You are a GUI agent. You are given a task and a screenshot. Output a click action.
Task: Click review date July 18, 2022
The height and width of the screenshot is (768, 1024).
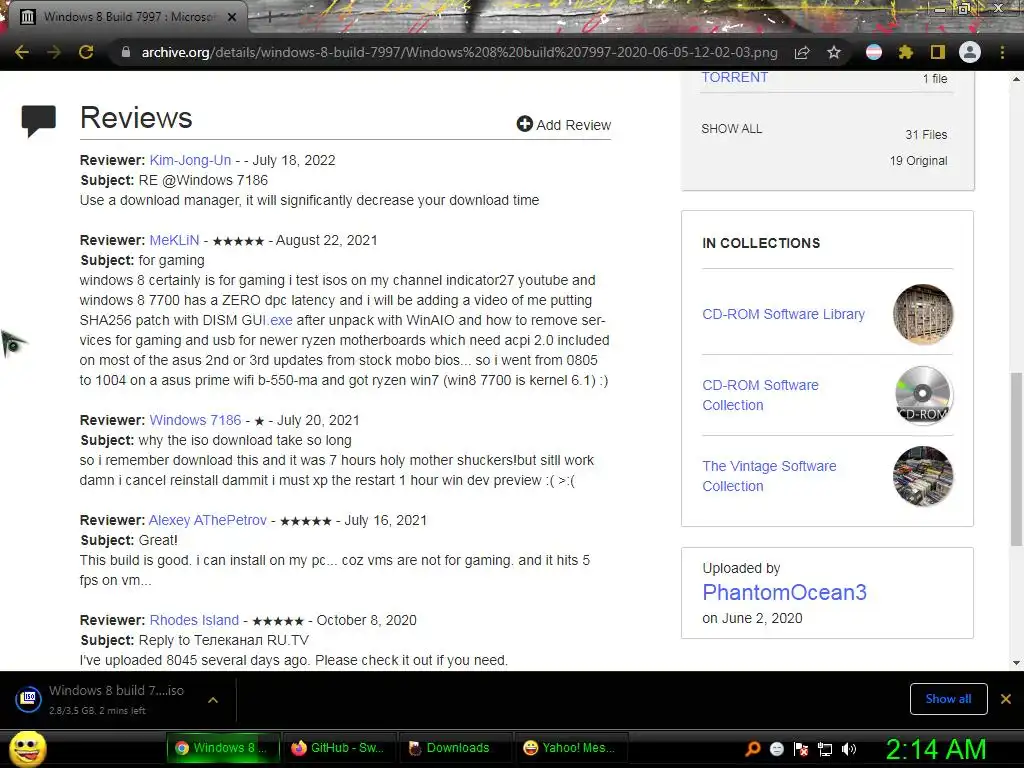pos(294,160)
